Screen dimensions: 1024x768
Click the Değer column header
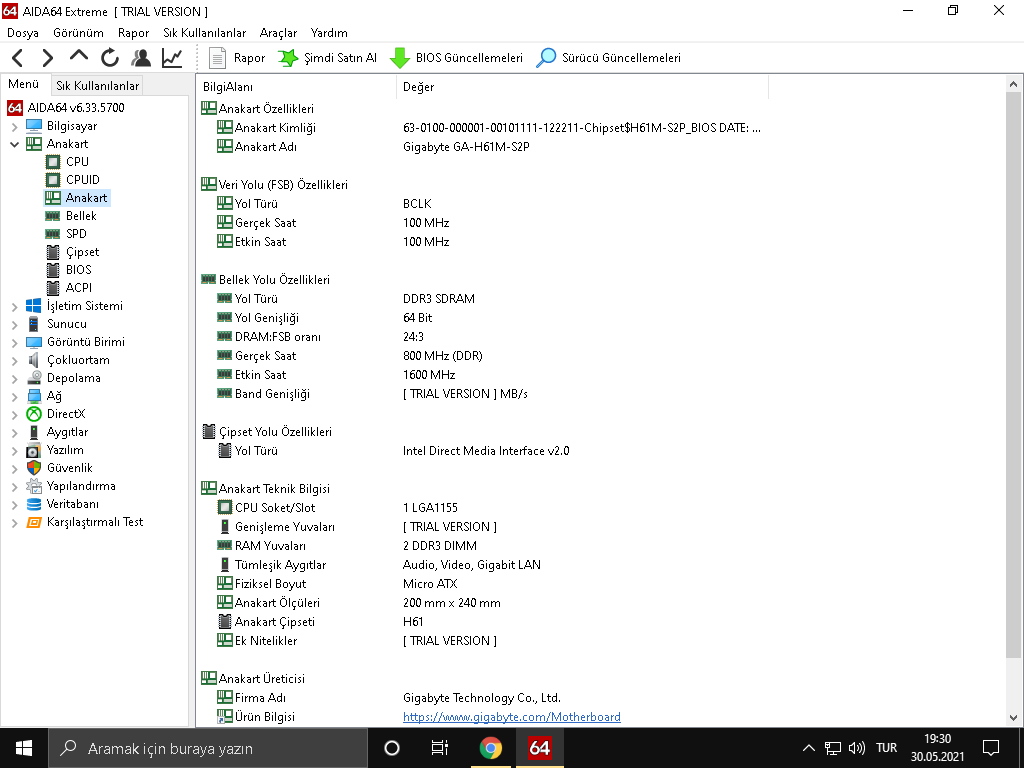point(583,87)
